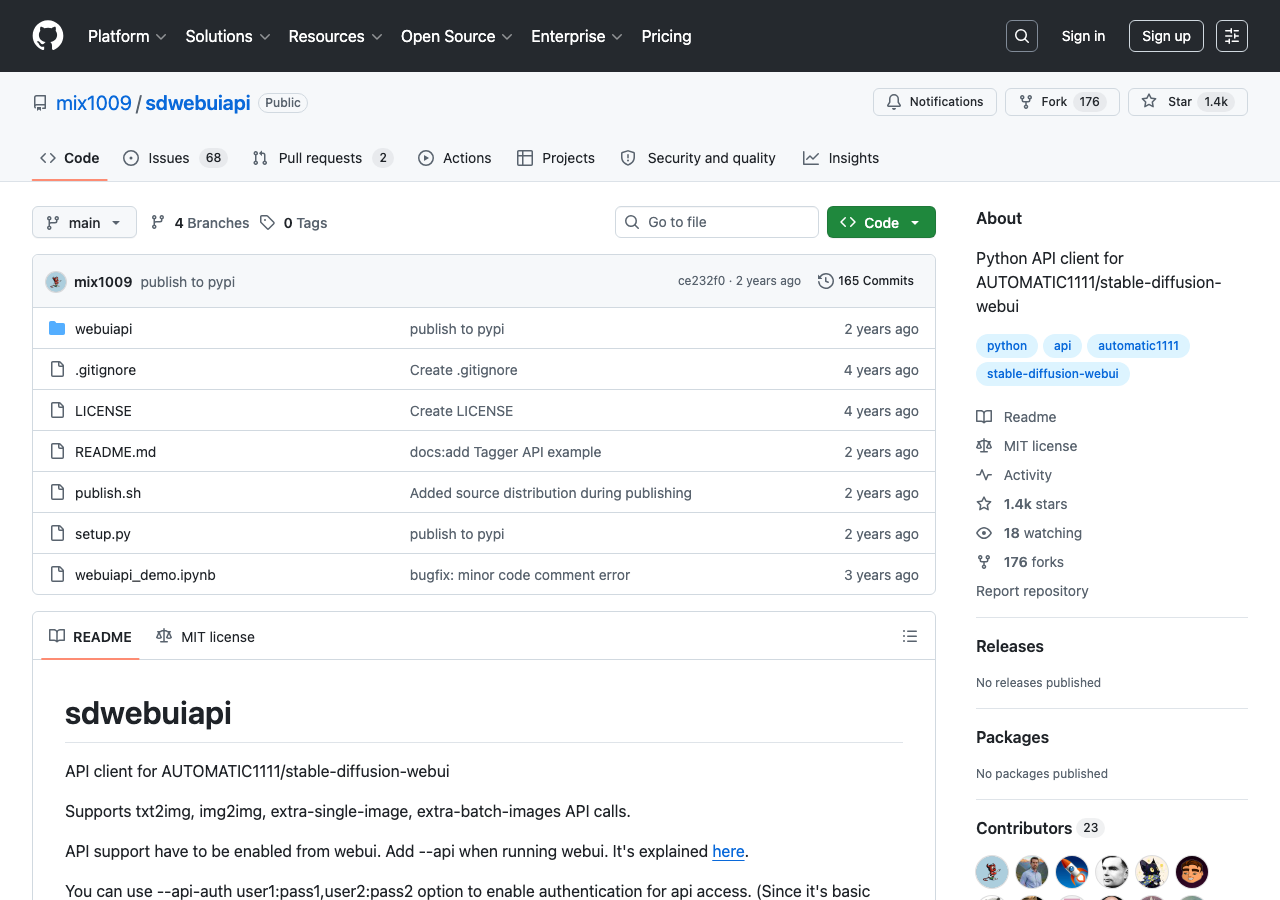Select the python topic tag
The height and width of the screenshot is (900, 1280).
1007,346
